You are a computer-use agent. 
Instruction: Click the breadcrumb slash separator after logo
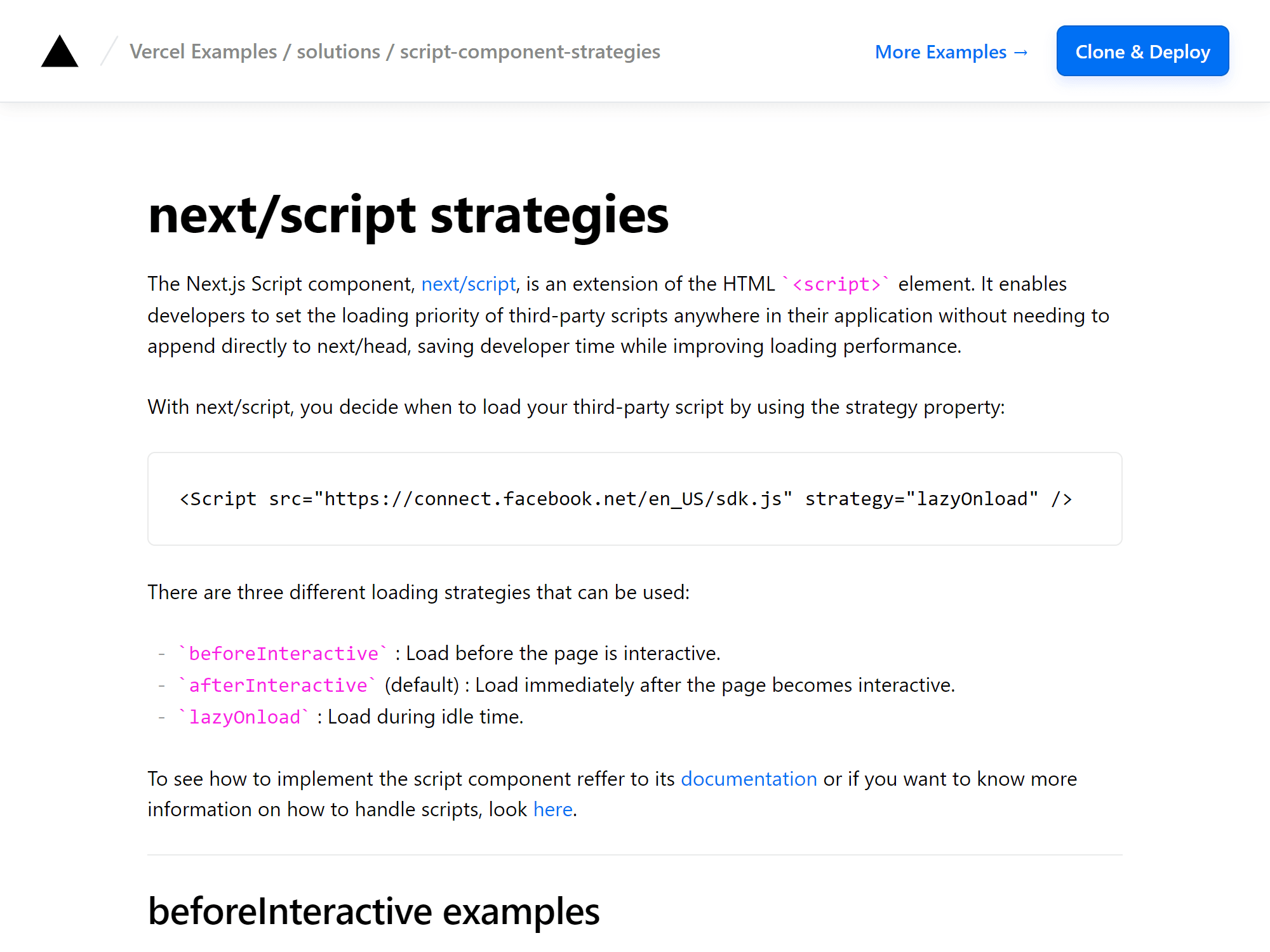pyautogui.click(x=108, y=51)
